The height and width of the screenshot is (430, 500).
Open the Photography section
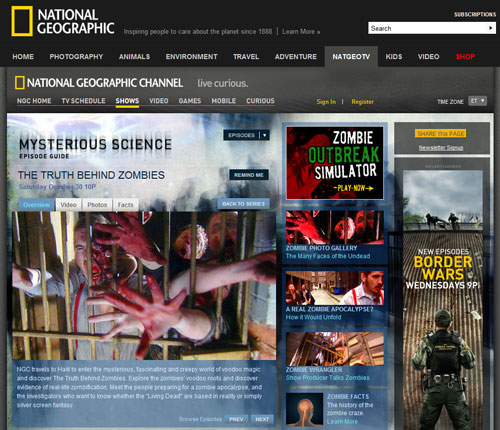[x=76, y=57]
